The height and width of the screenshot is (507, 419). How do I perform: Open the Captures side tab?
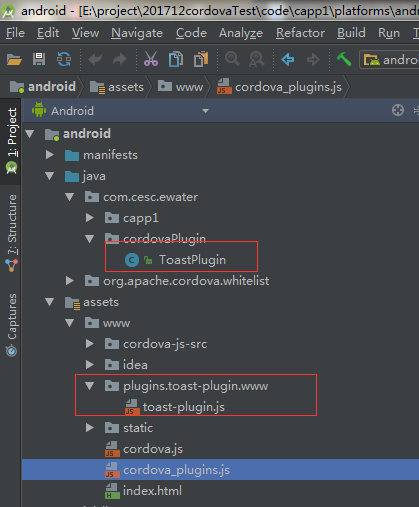click(x=11, y=325)
